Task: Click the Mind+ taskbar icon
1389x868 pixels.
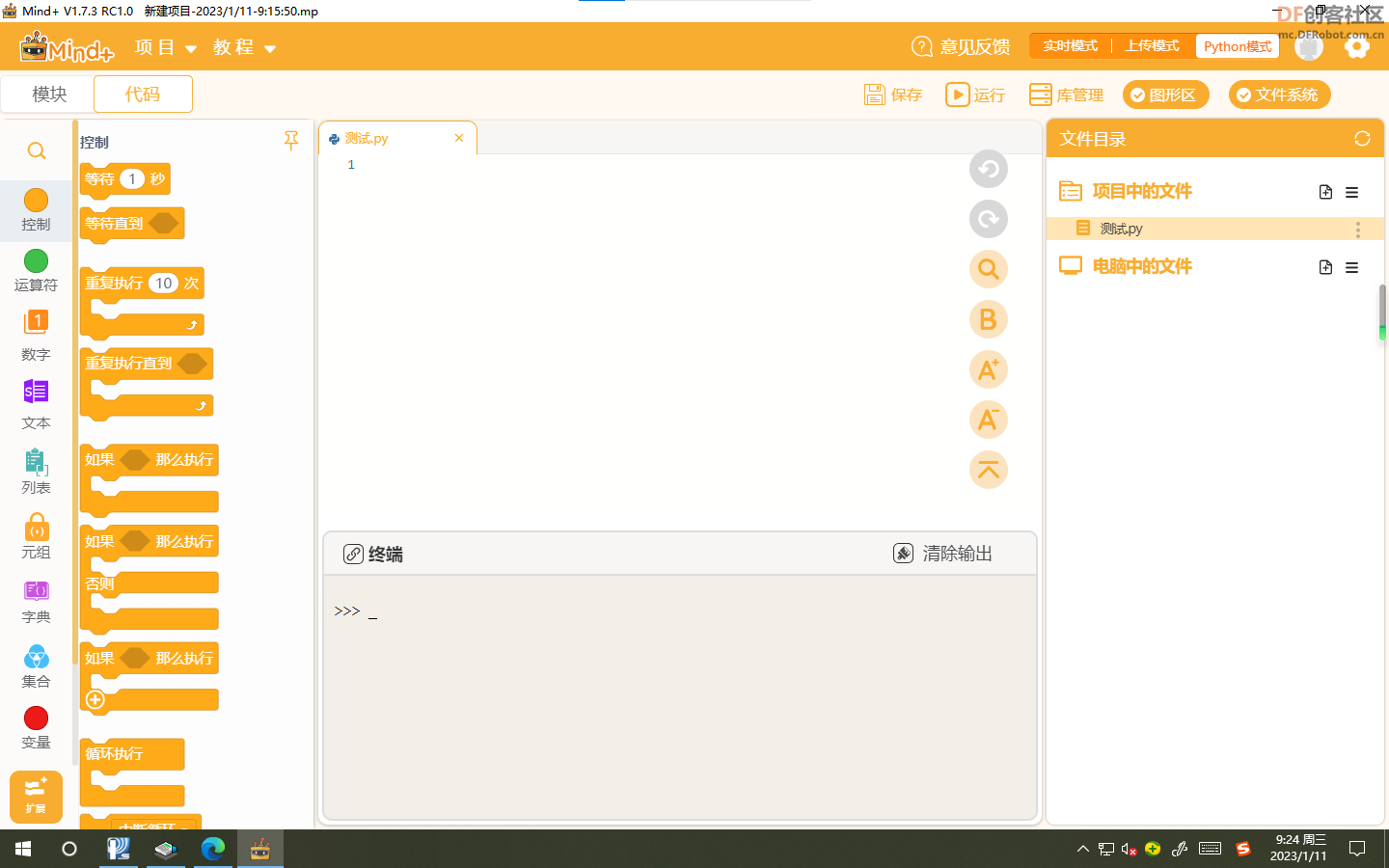Action: [260, 849]
